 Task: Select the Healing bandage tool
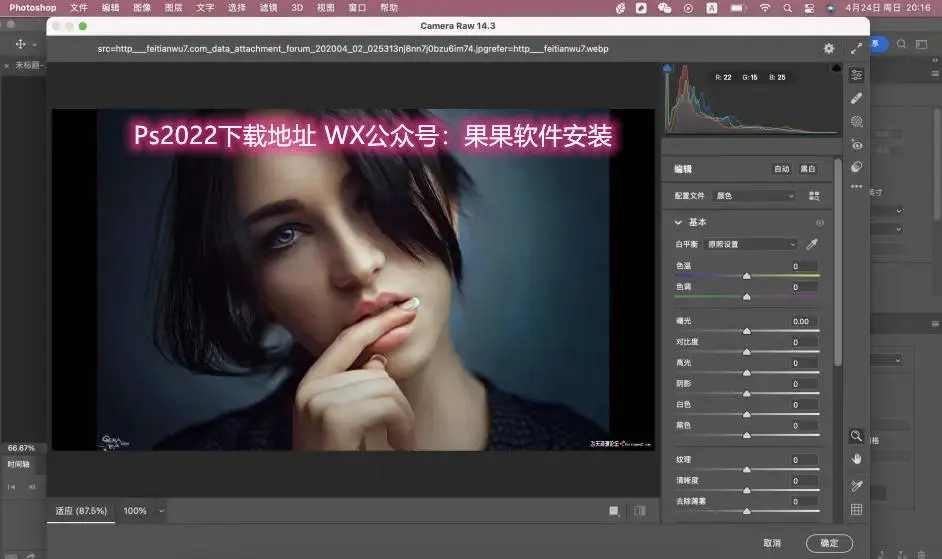[857, 99]
